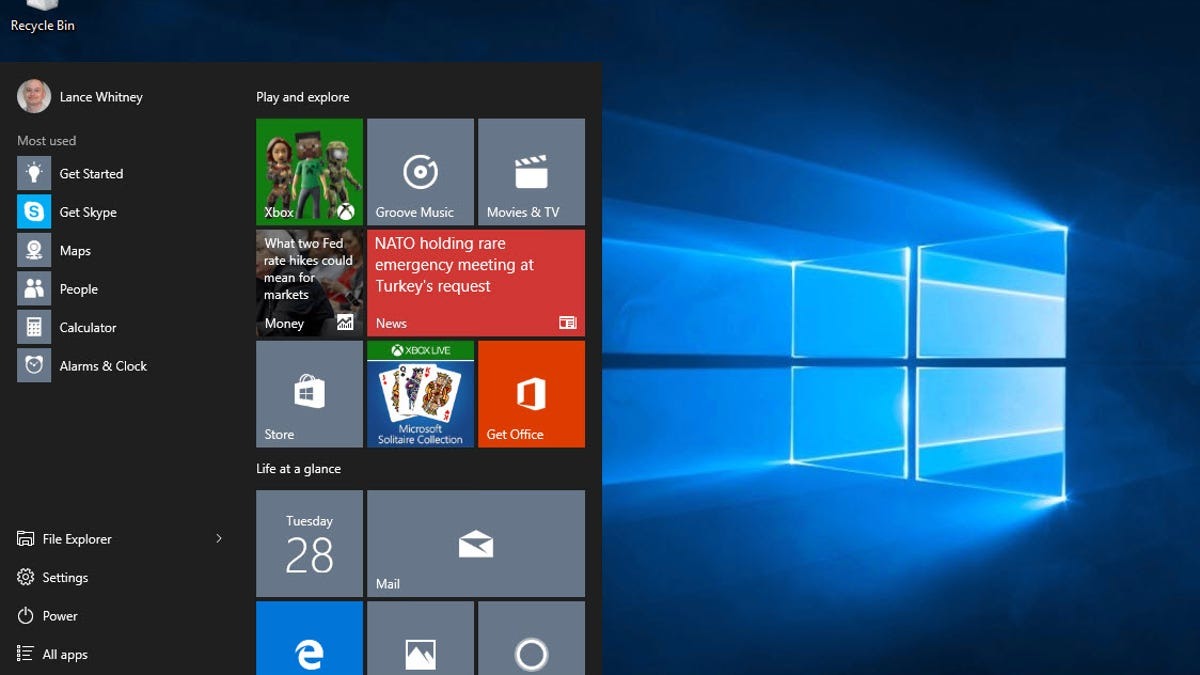Expand the File Explorer jump list chevron
1200x675 pixels.
[218, 538]
